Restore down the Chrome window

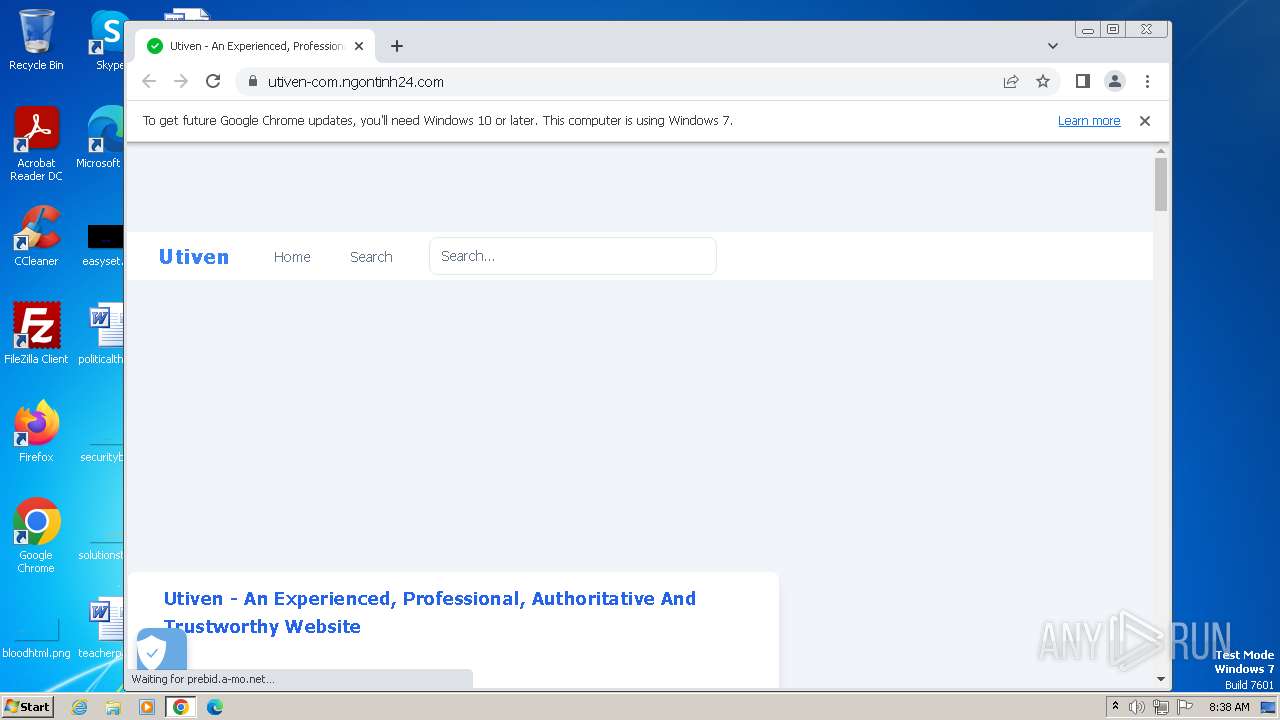pos(1113,30)
